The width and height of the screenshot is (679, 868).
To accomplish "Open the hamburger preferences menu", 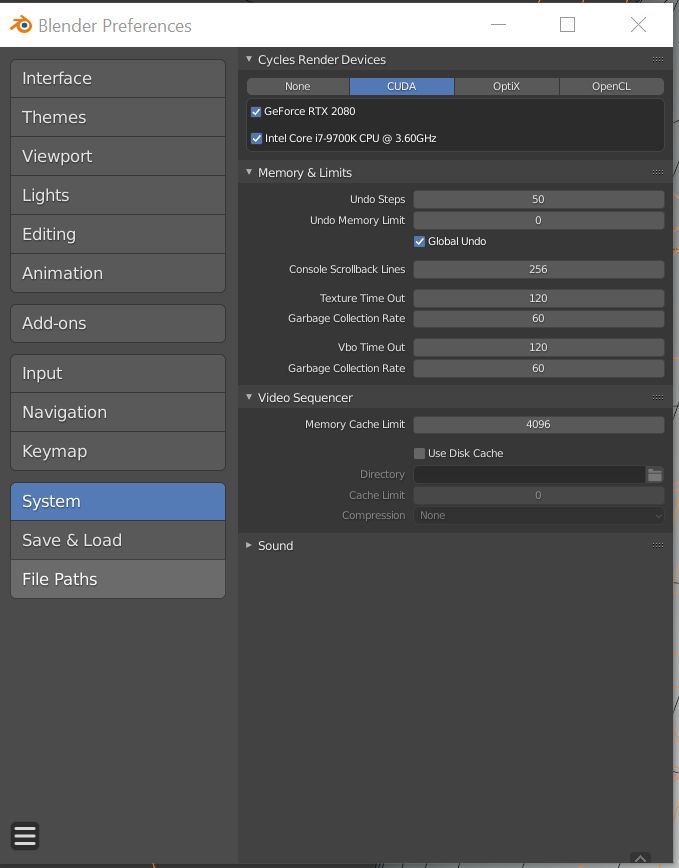I will click(25, 835).
